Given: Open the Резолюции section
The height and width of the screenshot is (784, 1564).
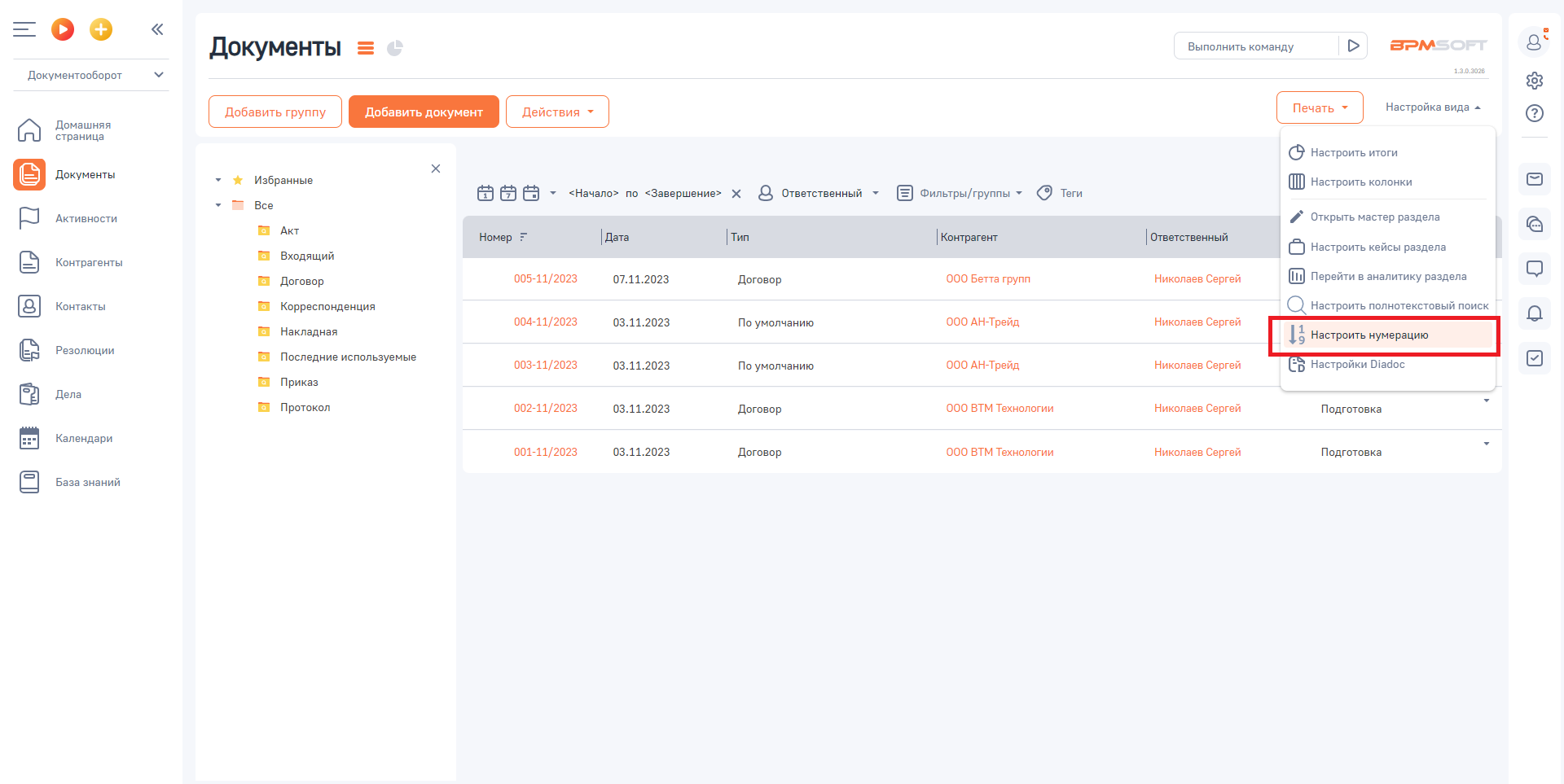Looking at the screenshot, I should pyautogui.click(x=67, y=350).
